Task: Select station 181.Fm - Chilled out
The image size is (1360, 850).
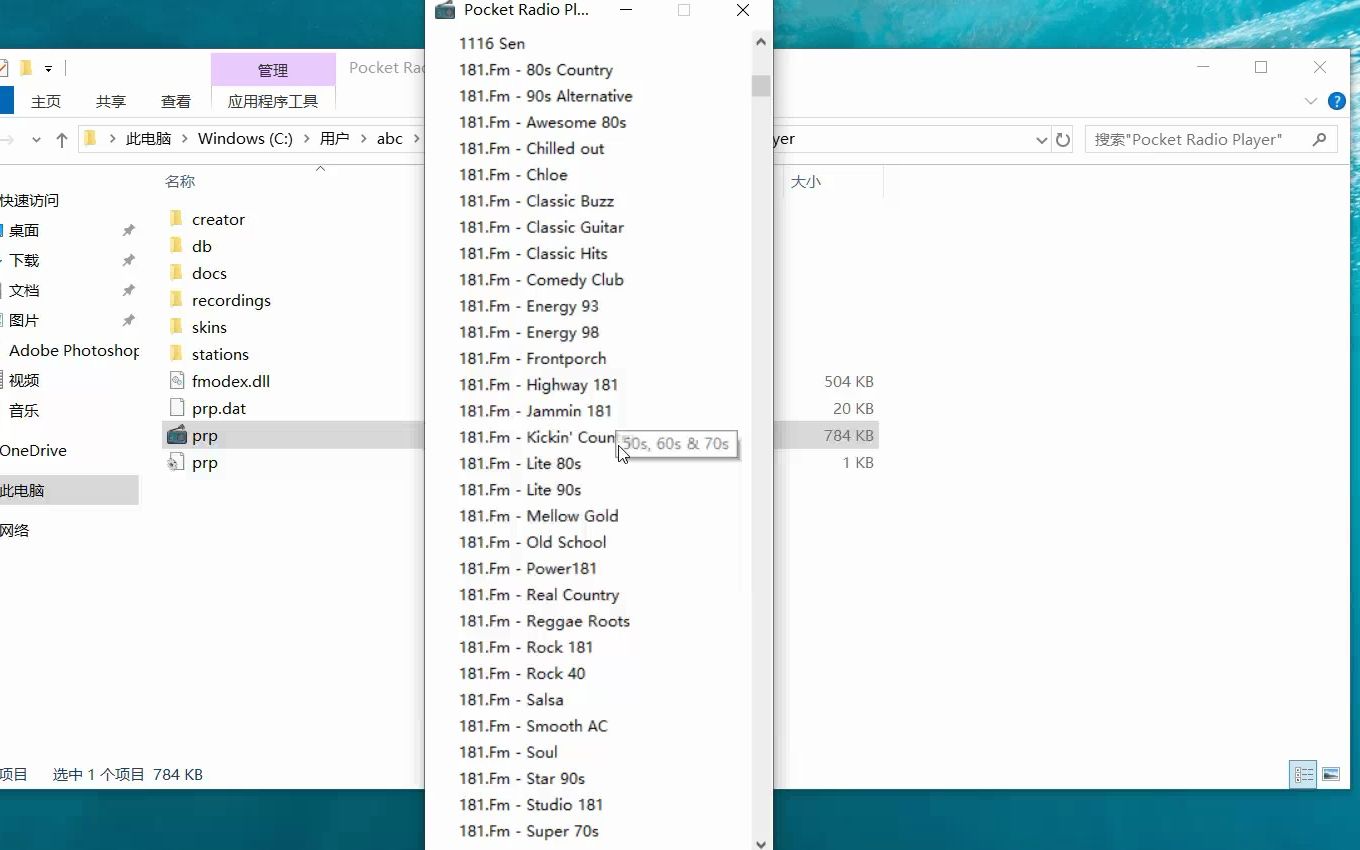Action: tap(532, 148)
